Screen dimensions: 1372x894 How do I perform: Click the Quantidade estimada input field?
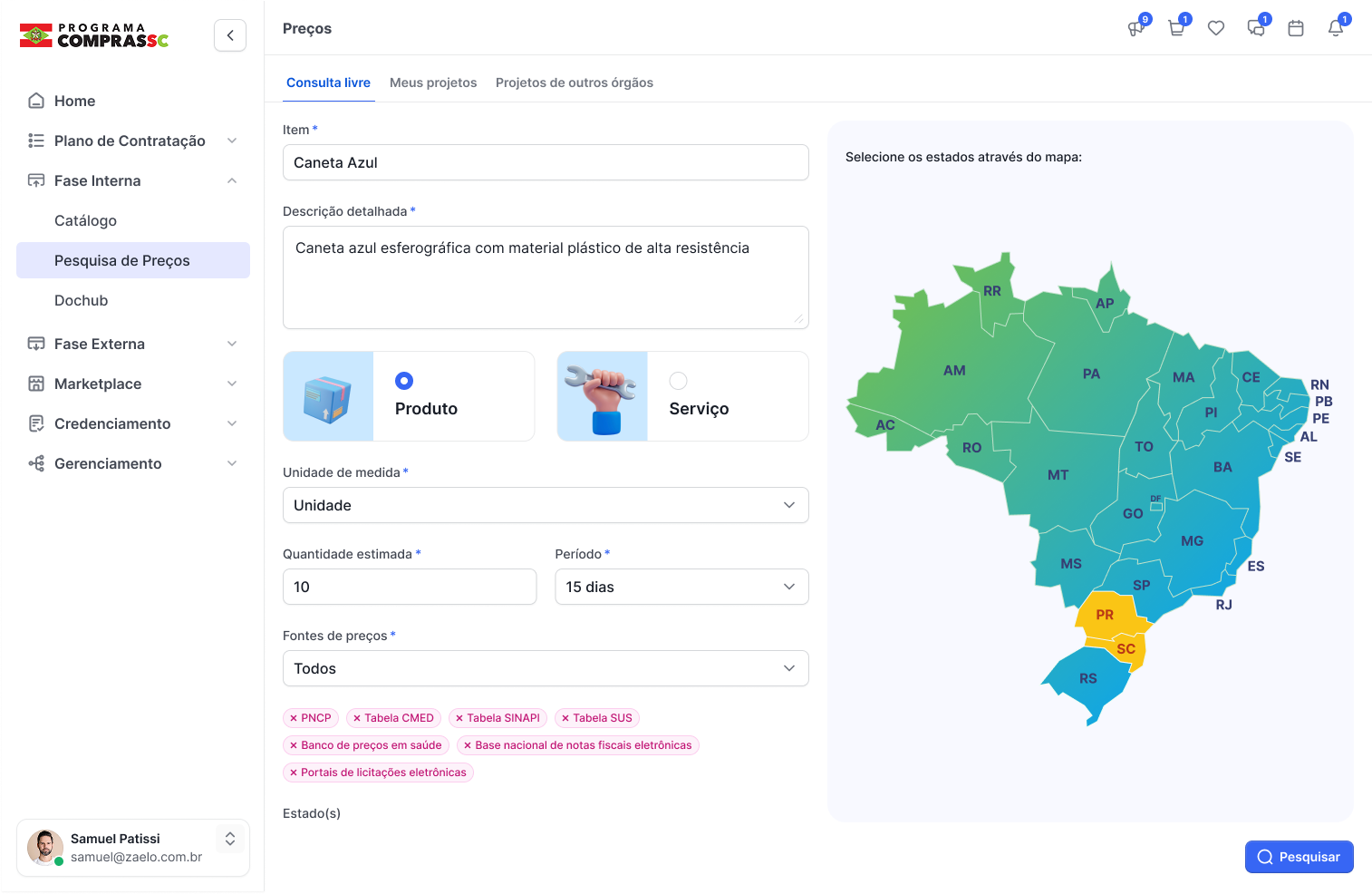(x=410, y=587)
